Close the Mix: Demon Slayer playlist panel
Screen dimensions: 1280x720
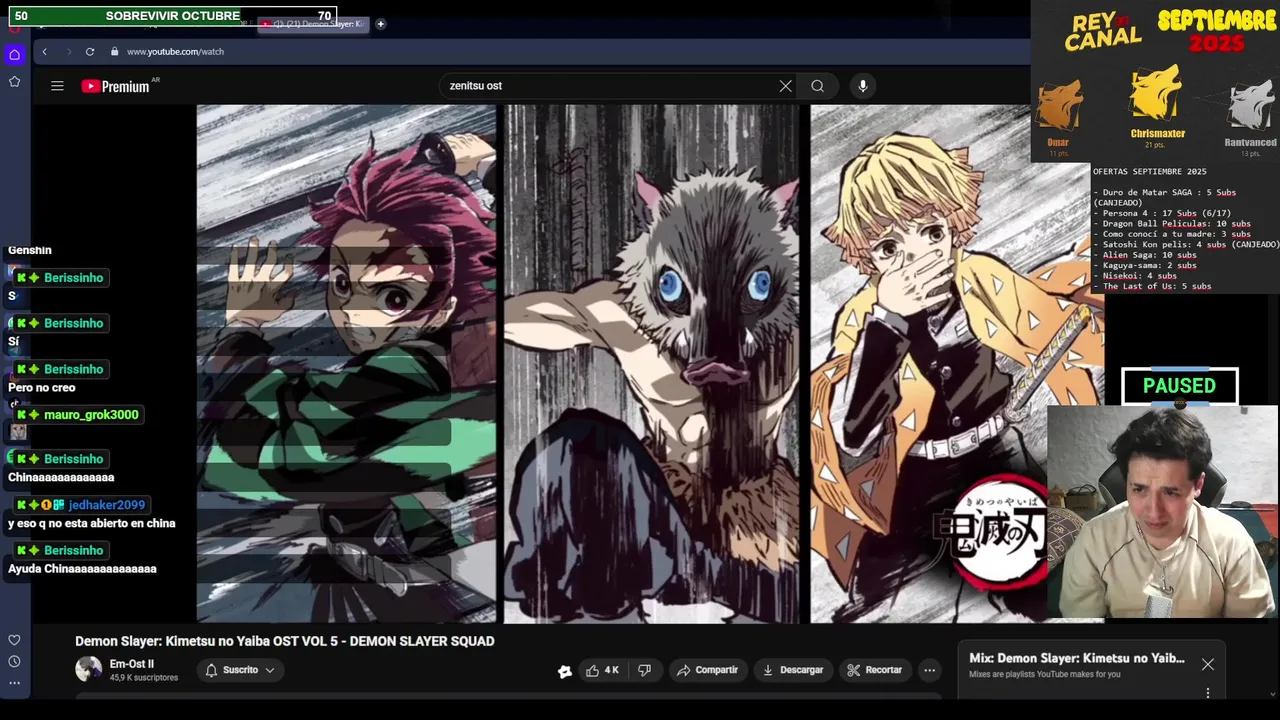pyautogui.click(x=1208, y=665)
